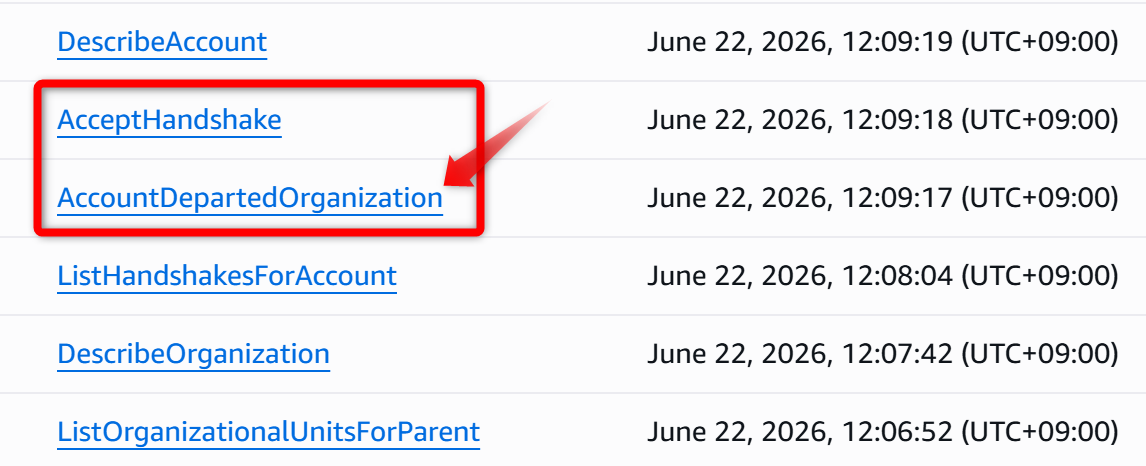Click the UTC+09:00 label in the ListOrganizationalUnitsForParent row

1039,432
